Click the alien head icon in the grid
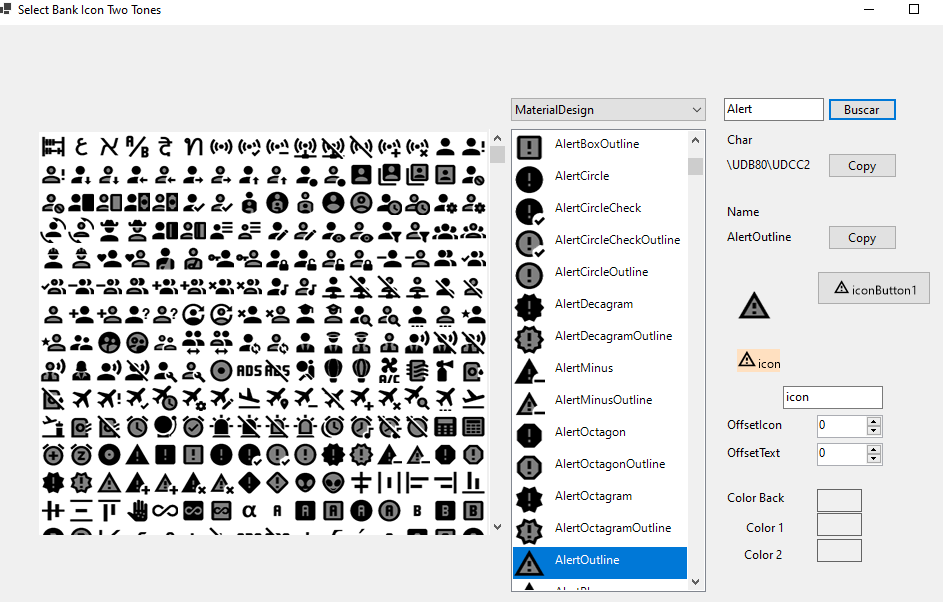943x602 pixels. pos(305,483)
